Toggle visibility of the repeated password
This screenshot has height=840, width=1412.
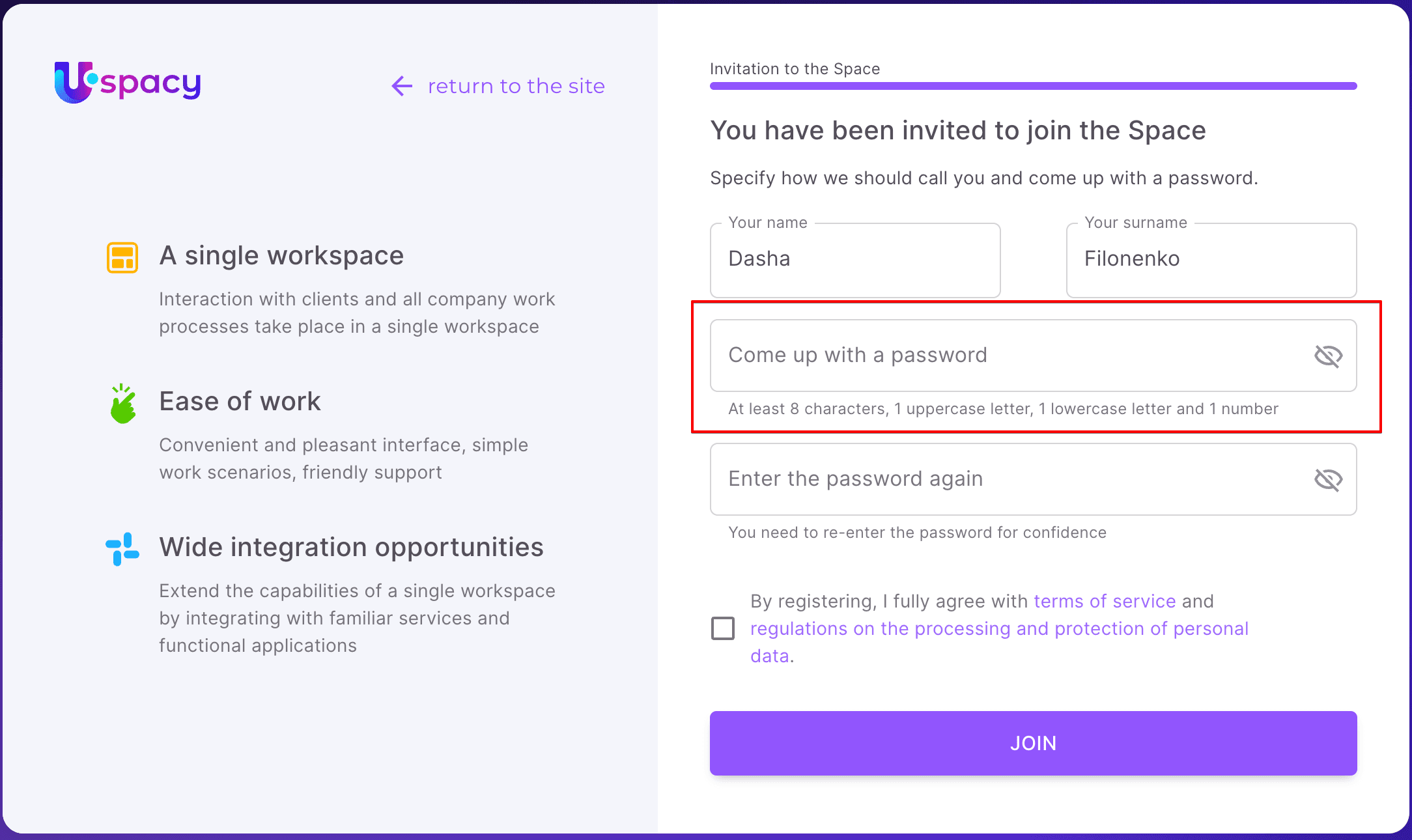point(1328,480)
